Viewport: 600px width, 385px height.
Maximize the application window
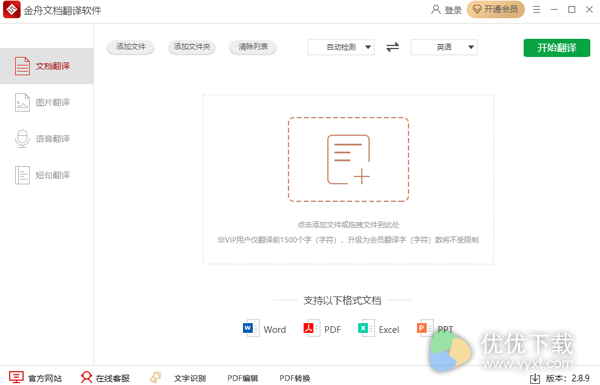(x=571, y=10)
